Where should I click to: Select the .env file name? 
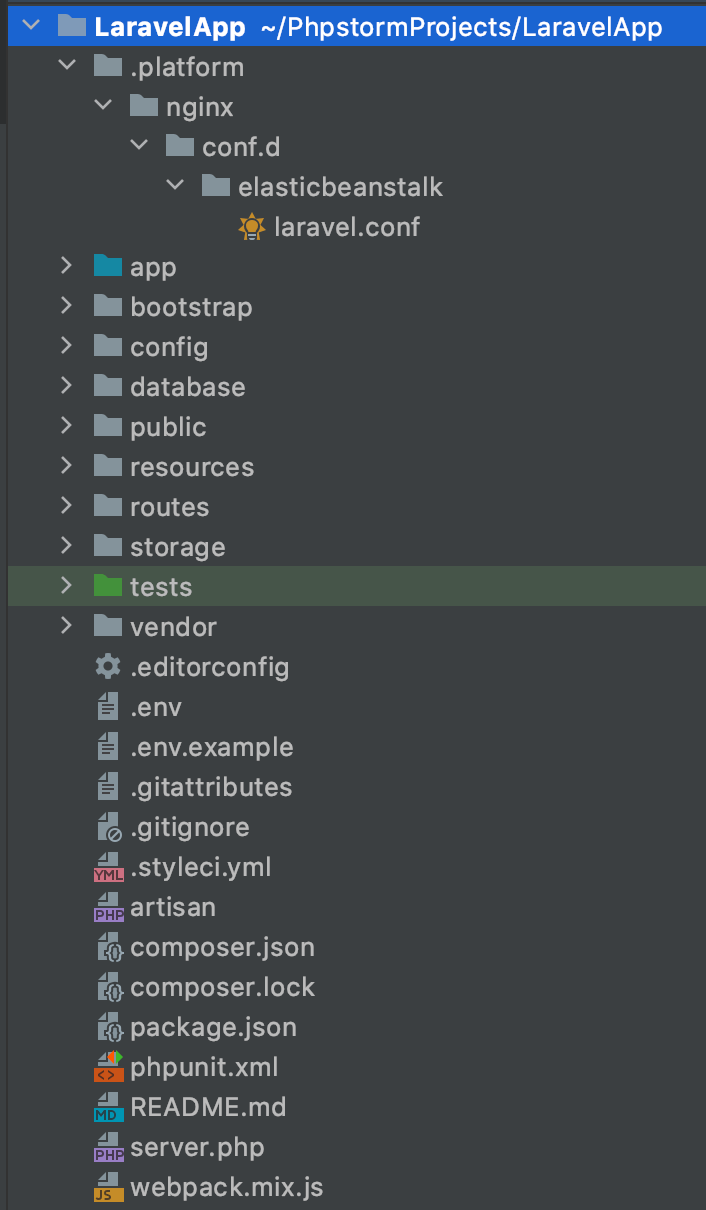156,707
